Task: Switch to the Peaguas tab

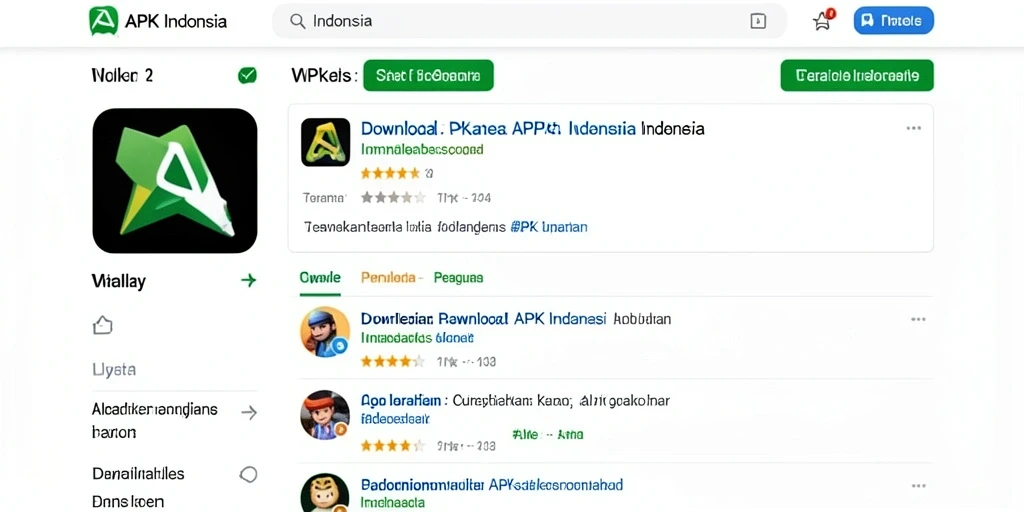Action: tap(458, 278)
